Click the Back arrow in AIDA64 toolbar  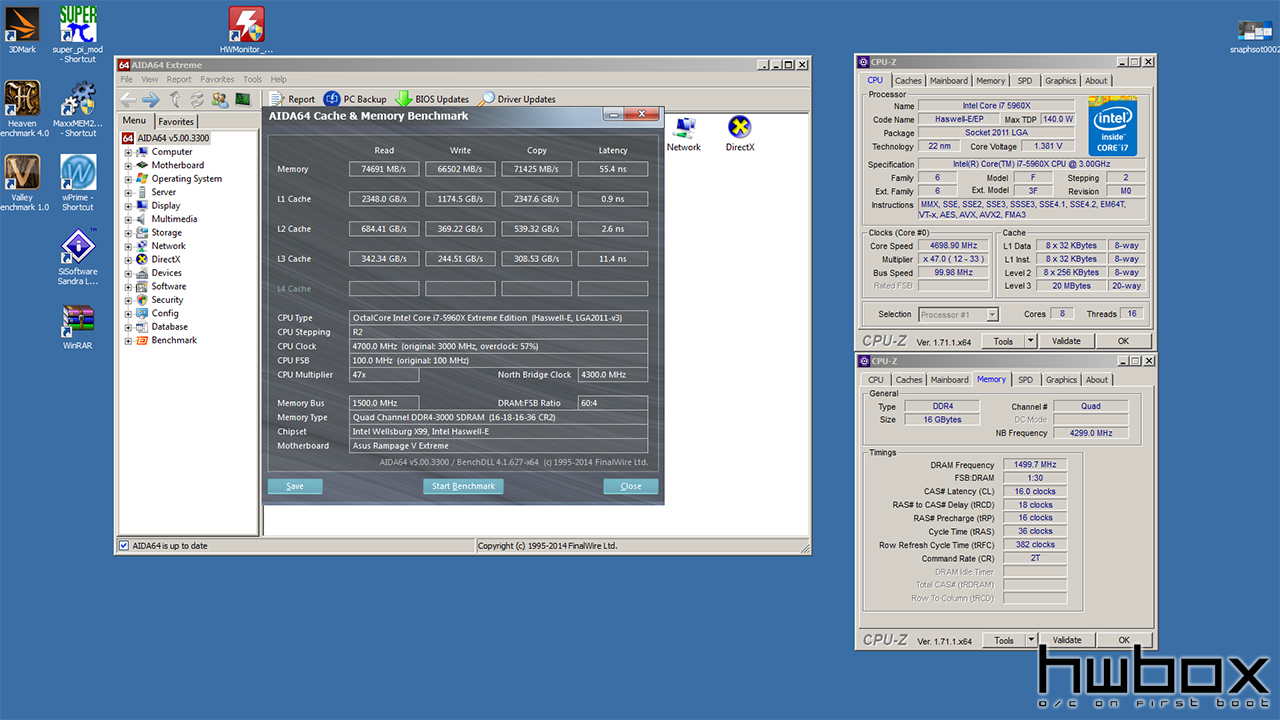128,99
